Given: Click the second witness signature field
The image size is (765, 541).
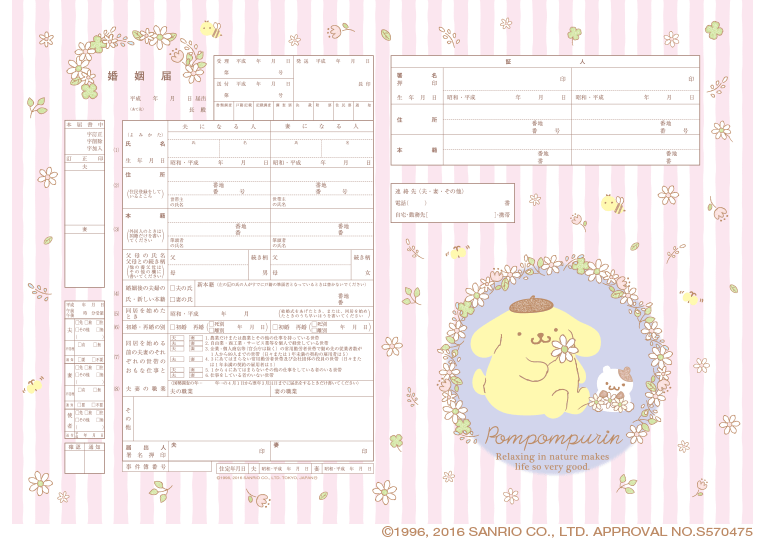Looking at the screenshot, I should pyautogui.click(x=635, y=79).
